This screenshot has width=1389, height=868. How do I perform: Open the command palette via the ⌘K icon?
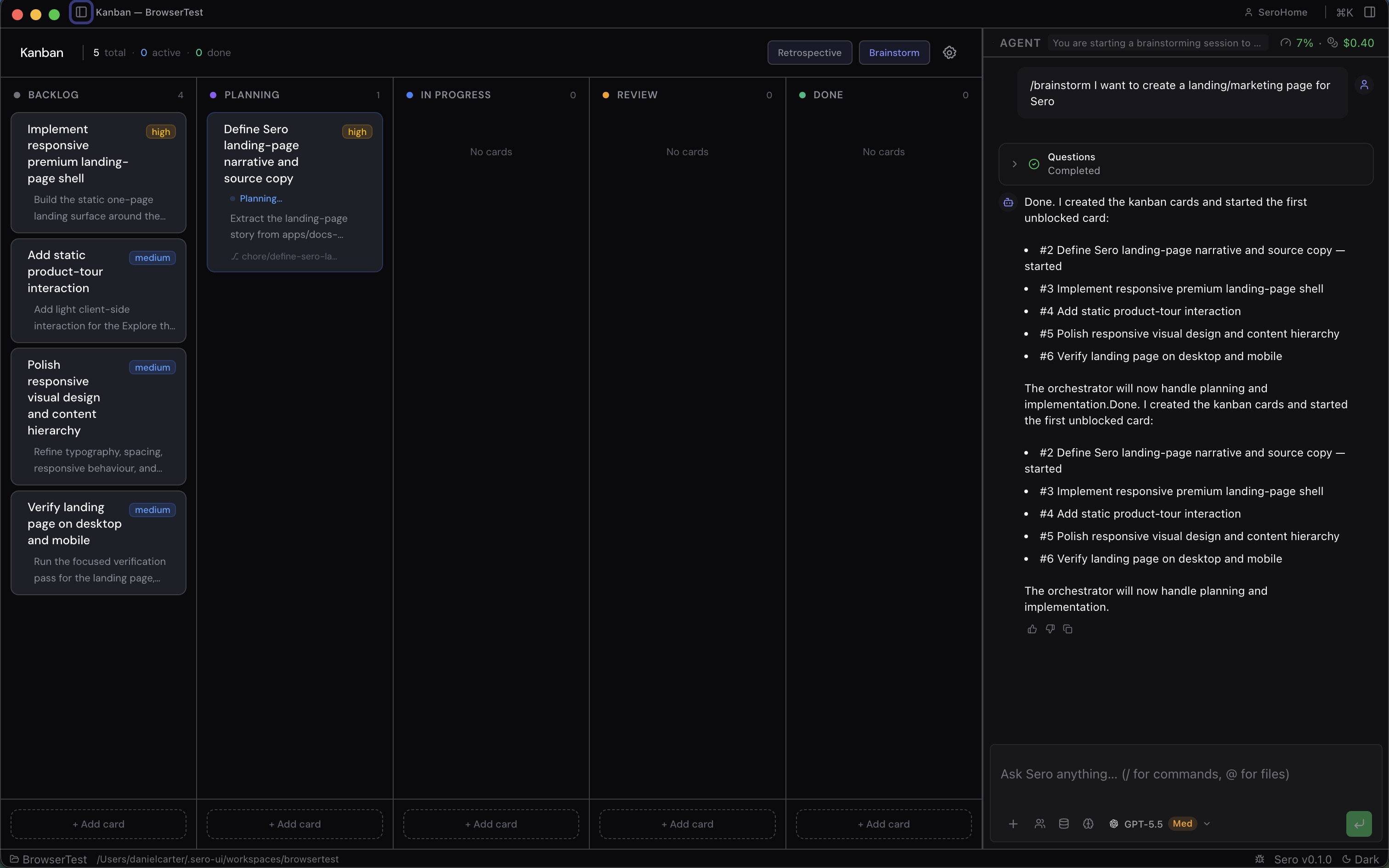[x=1345, y=12]
